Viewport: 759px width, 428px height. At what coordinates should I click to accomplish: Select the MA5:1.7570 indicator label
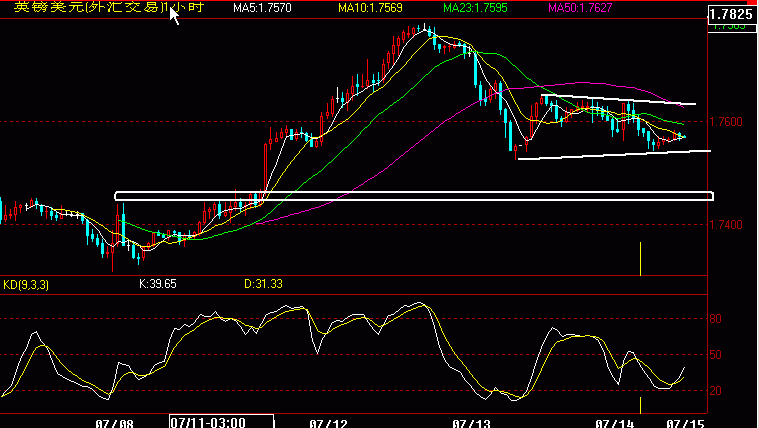[262, 8]
